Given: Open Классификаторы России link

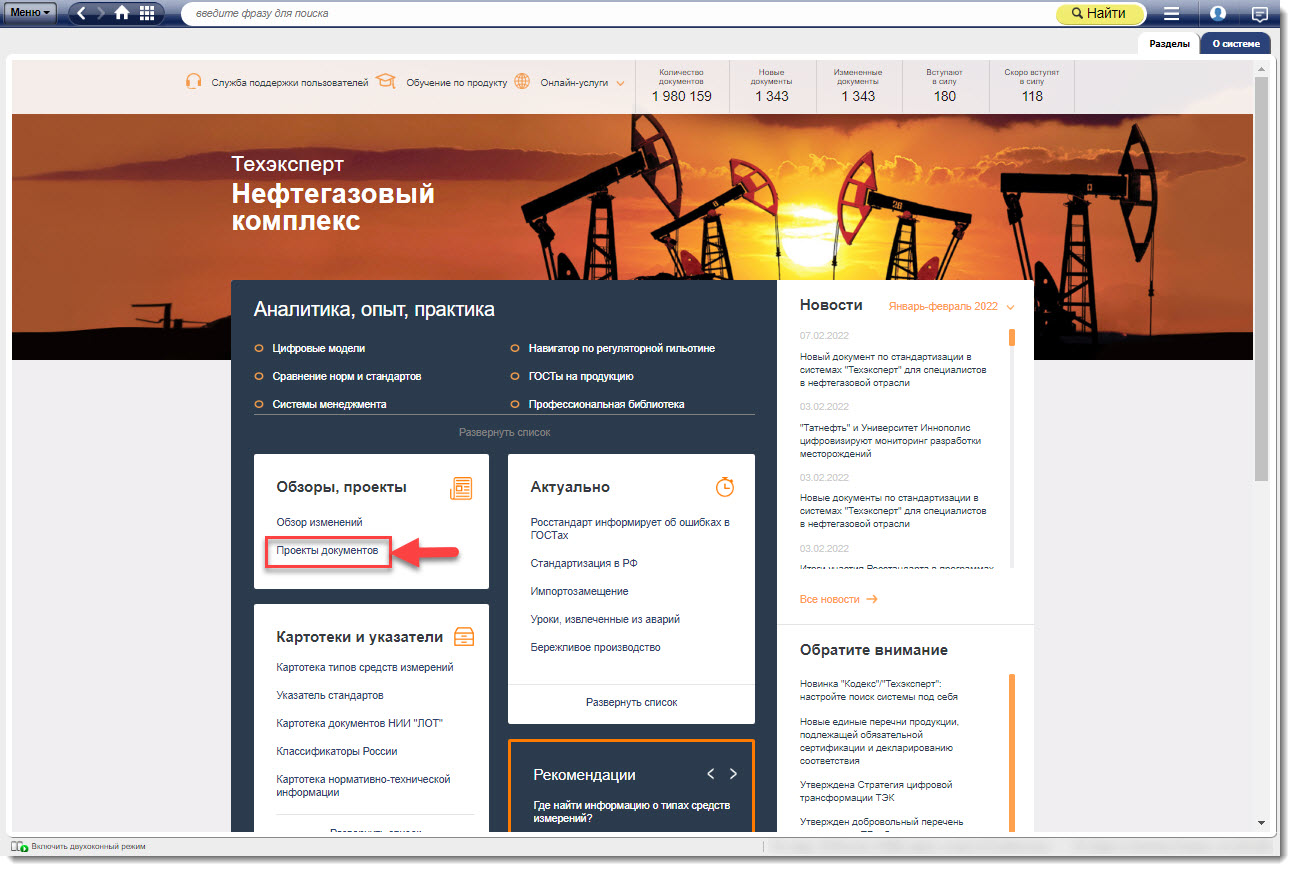Looking at the screenshot, I should (337, 751).
